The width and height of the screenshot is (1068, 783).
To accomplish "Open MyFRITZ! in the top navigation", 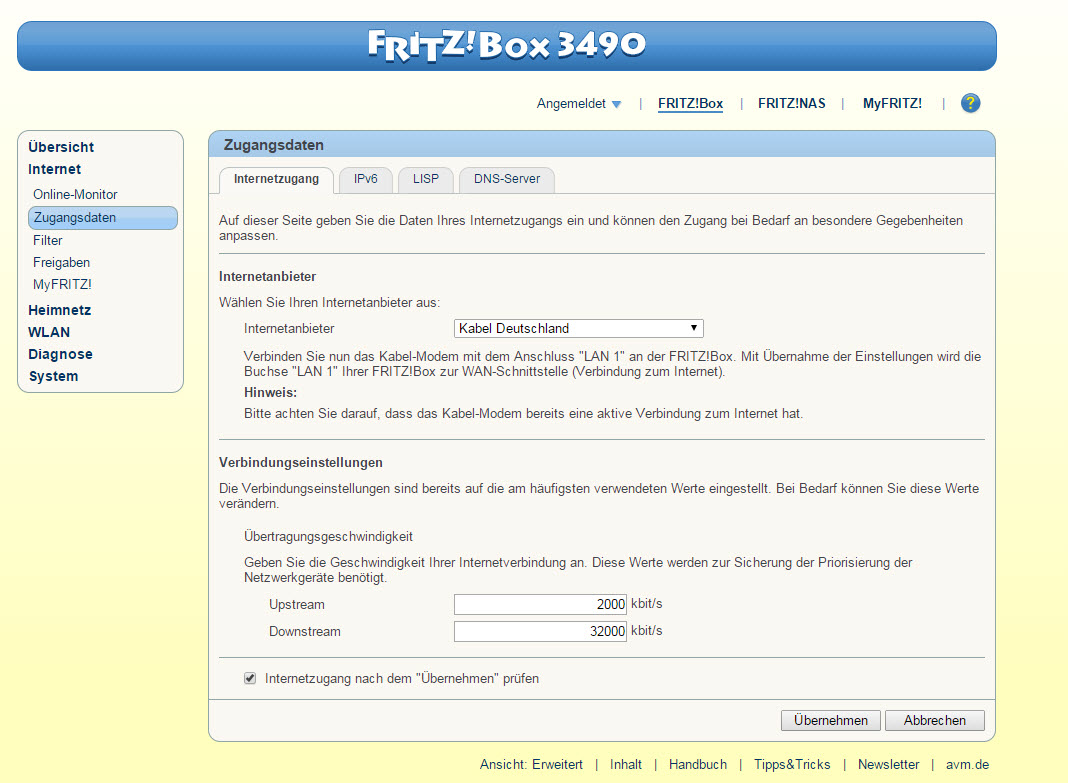I will pos(892,103).
